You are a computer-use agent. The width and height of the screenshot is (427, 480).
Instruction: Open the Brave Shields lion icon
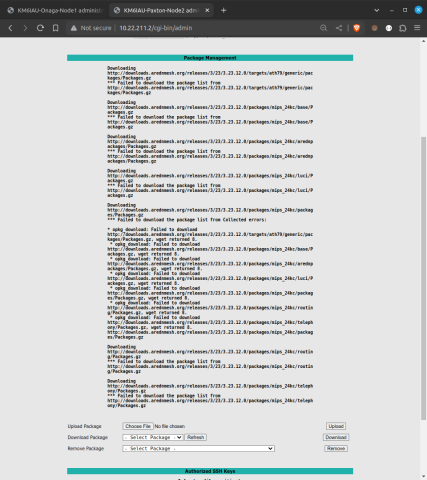click(357, 28)
